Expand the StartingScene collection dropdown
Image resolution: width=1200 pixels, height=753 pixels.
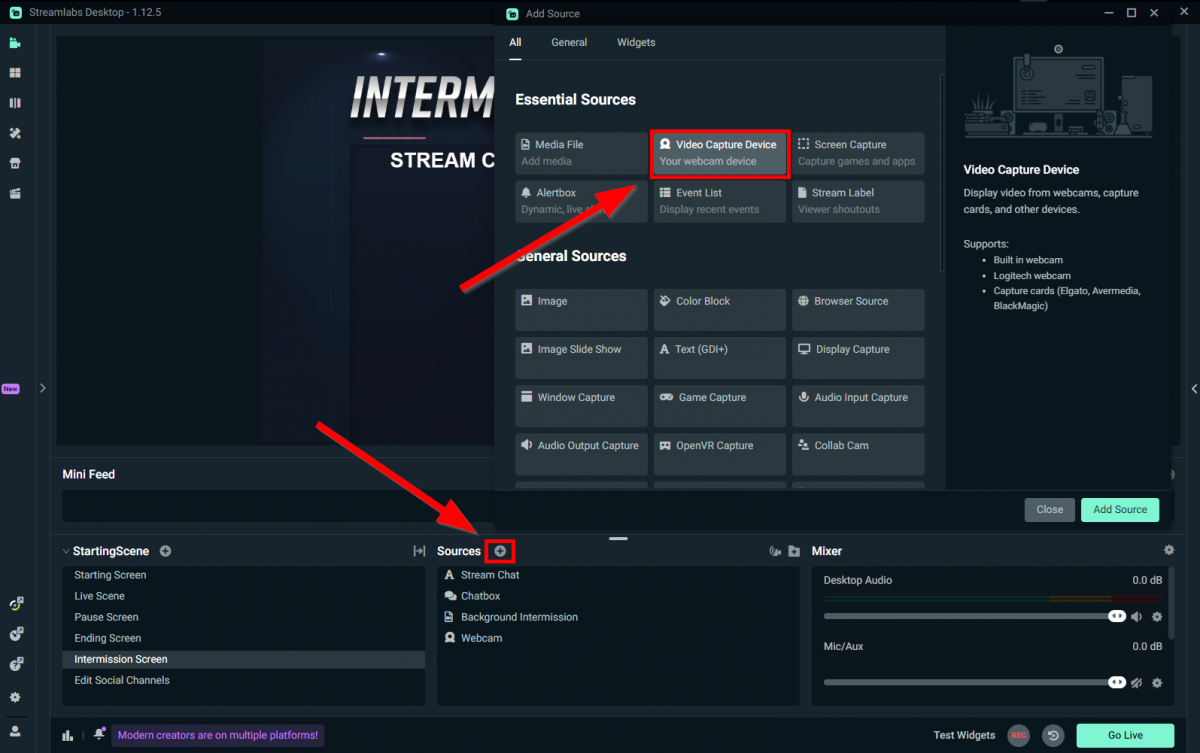tap(66, 551)
